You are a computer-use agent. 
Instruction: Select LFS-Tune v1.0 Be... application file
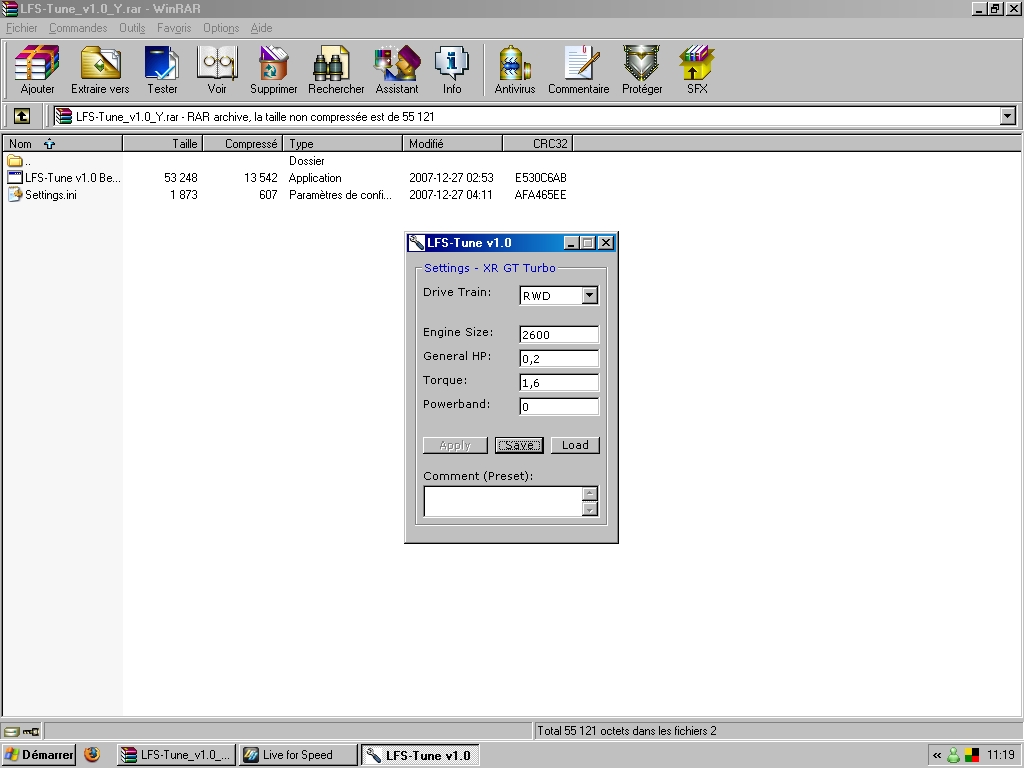(x=64, y=178)
